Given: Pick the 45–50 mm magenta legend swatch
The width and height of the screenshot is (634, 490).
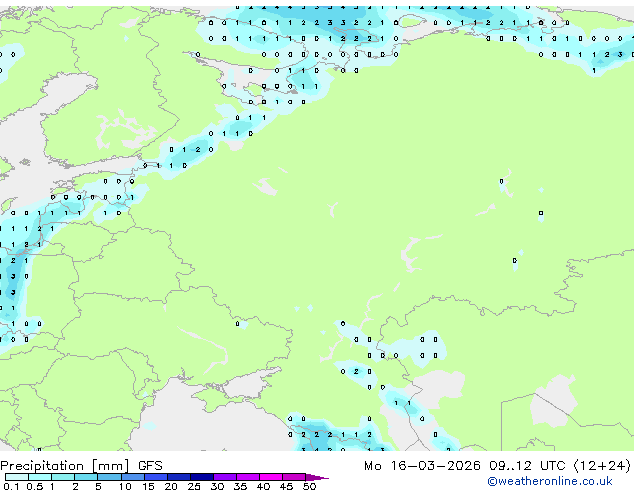Looking at the screenshot, I should click(294, 477).
